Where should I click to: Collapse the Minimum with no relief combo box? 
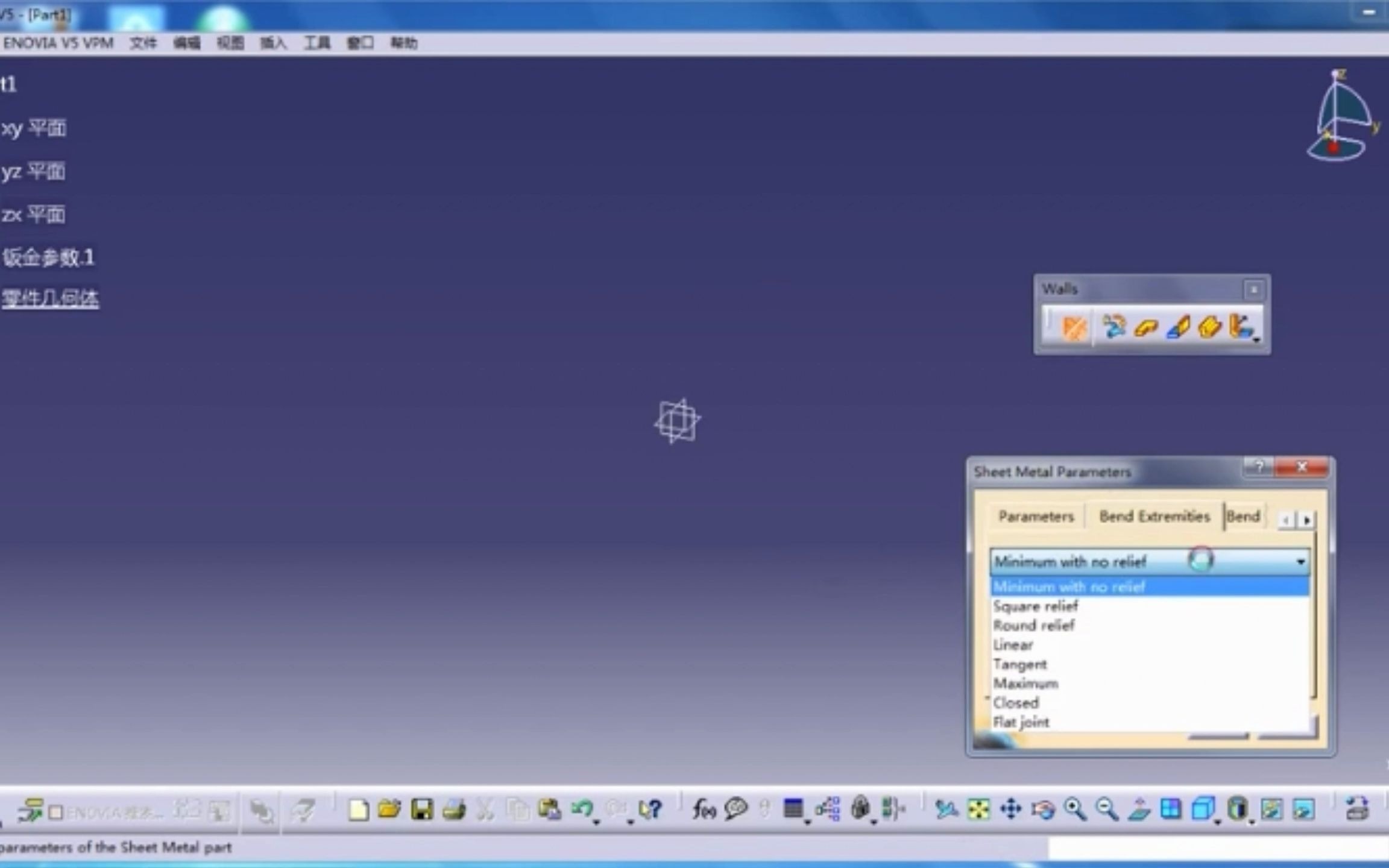point(1300,562)
